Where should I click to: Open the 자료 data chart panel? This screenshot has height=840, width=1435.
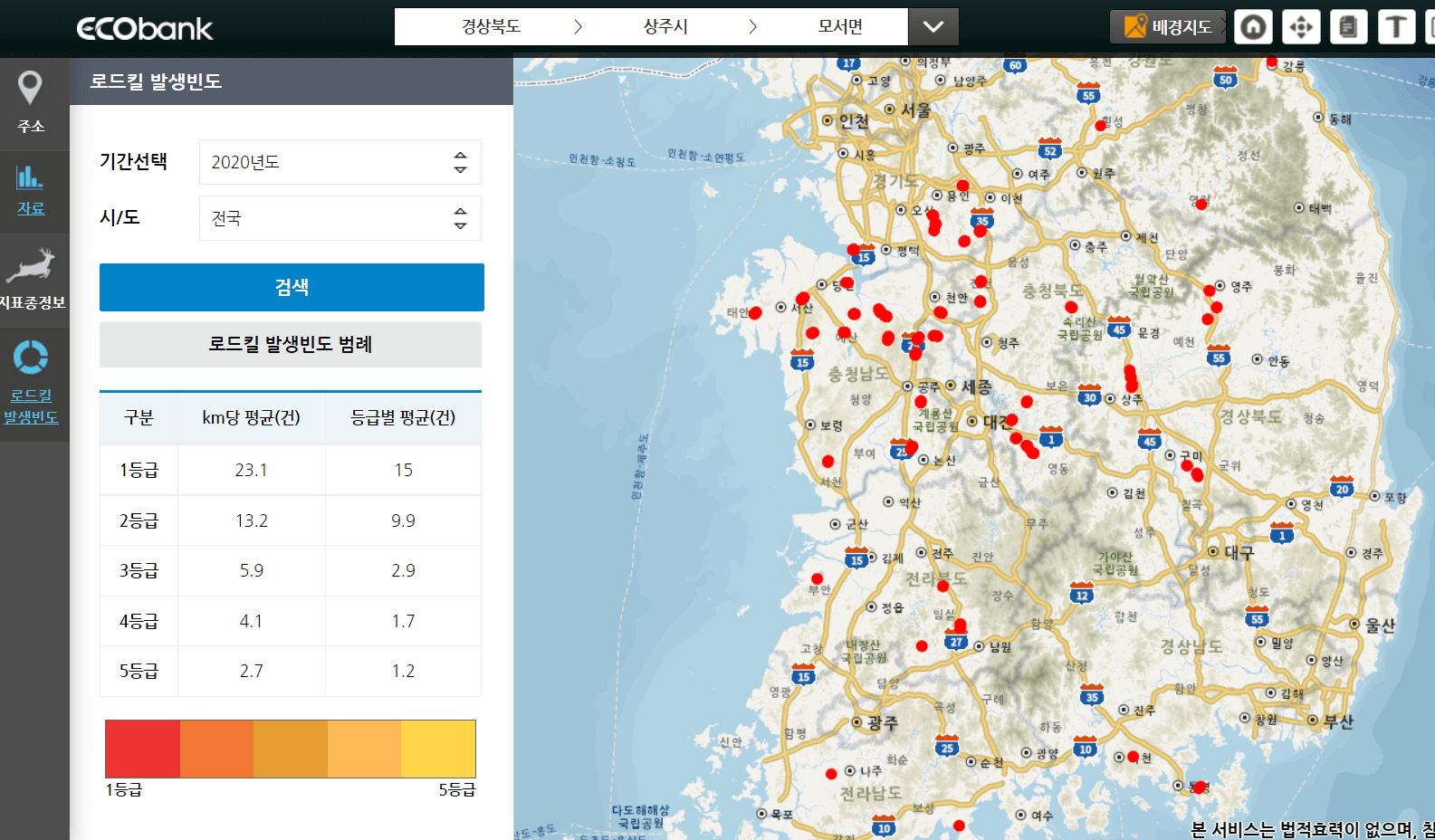click(x=31, y=191)
